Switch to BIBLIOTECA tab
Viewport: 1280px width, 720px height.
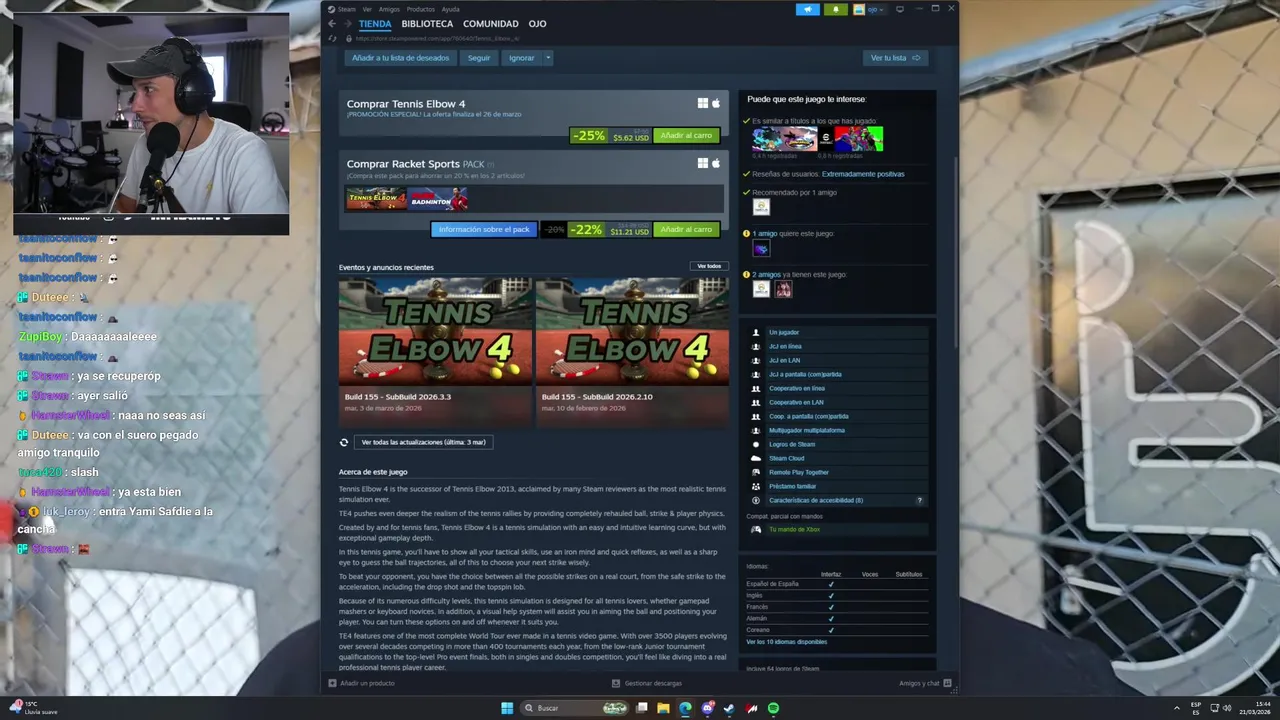tap(427, 24)
